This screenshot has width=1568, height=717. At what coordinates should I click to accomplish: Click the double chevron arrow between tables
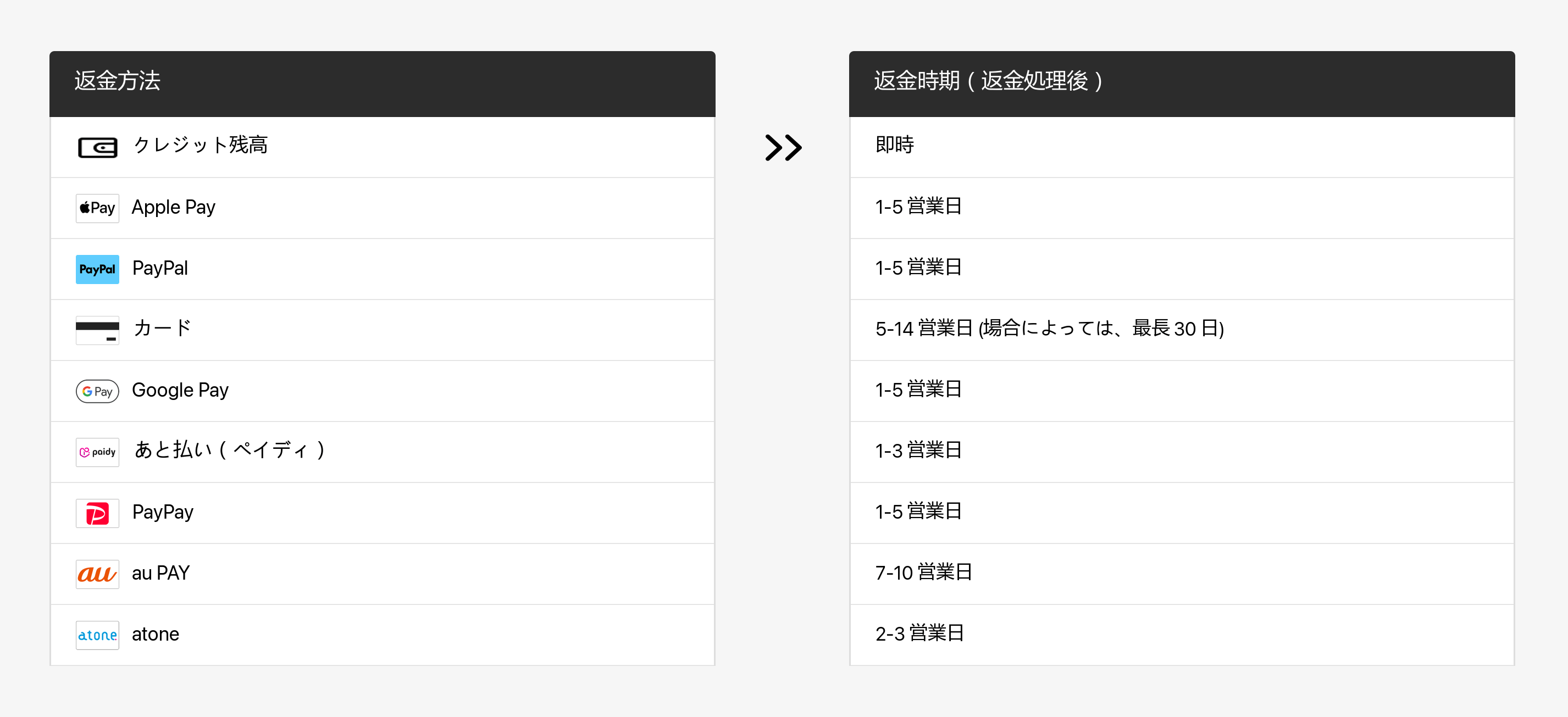[x=783, y=147]
